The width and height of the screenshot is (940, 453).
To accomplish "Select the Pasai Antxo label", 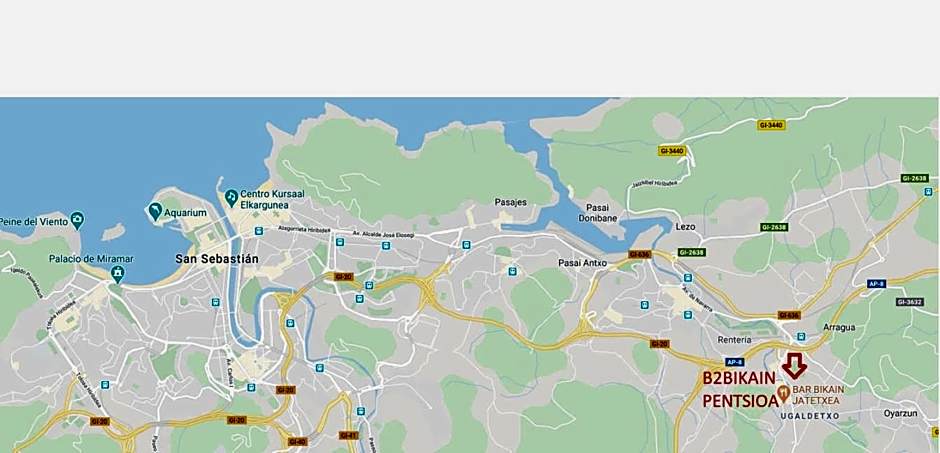I will coord(583,262).
